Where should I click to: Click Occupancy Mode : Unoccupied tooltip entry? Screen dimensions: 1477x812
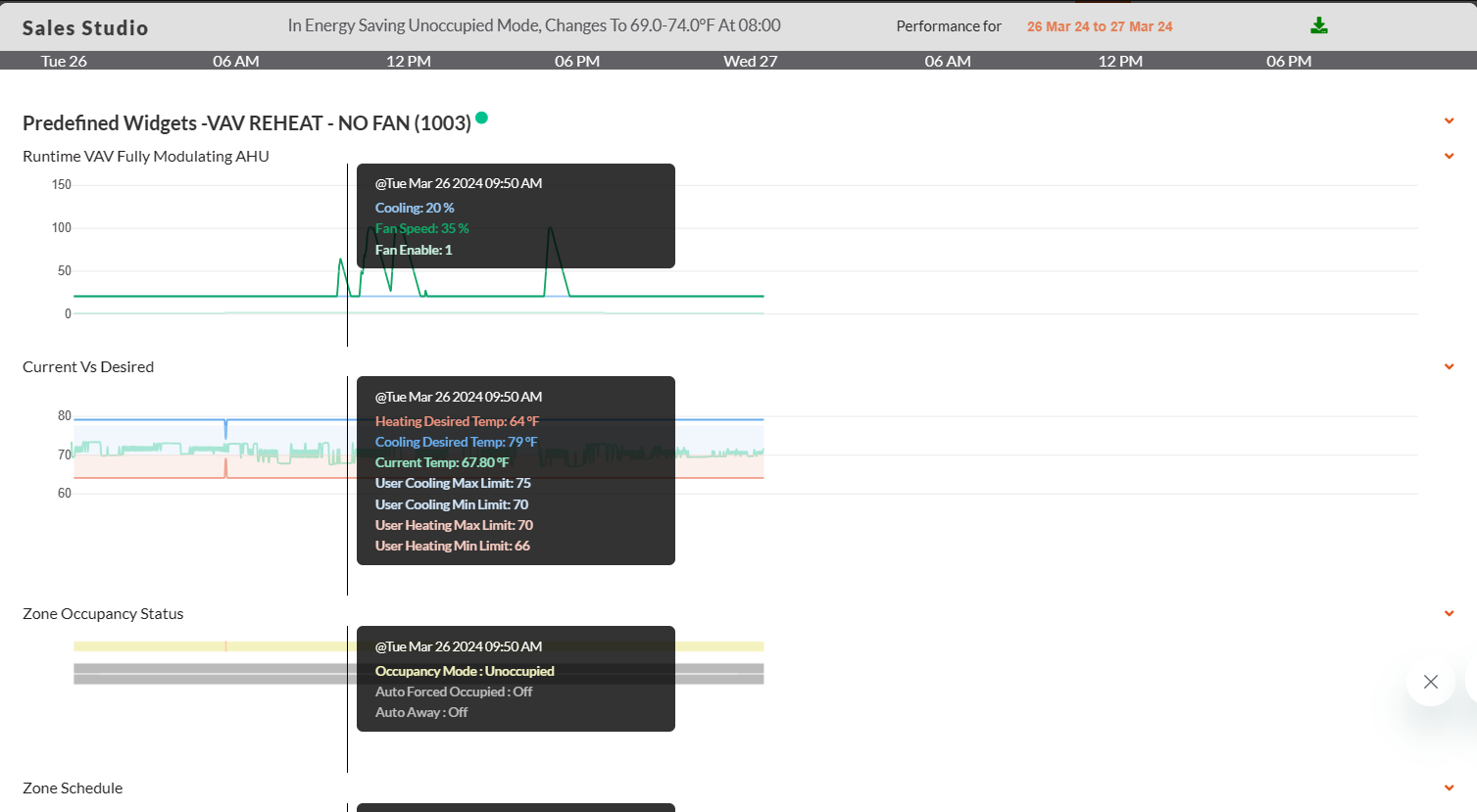click(465, 671)
